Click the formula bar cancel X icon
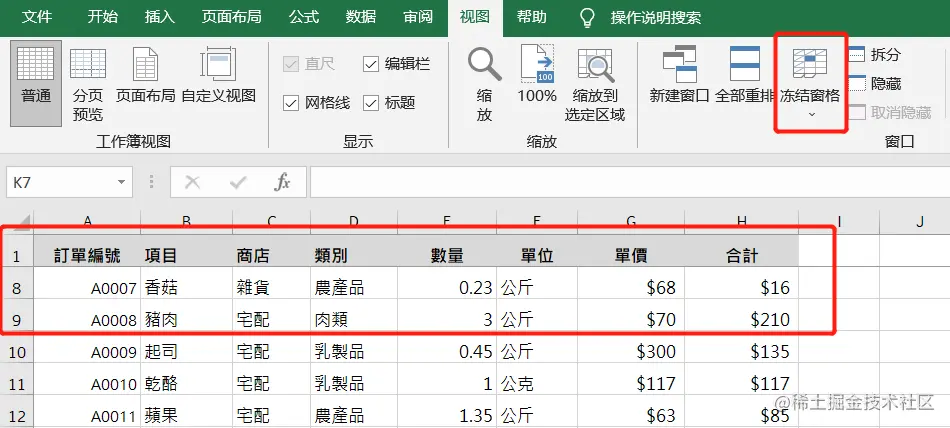Image resolution: width=950 pixels, height=428 pixels. [192, 182]
